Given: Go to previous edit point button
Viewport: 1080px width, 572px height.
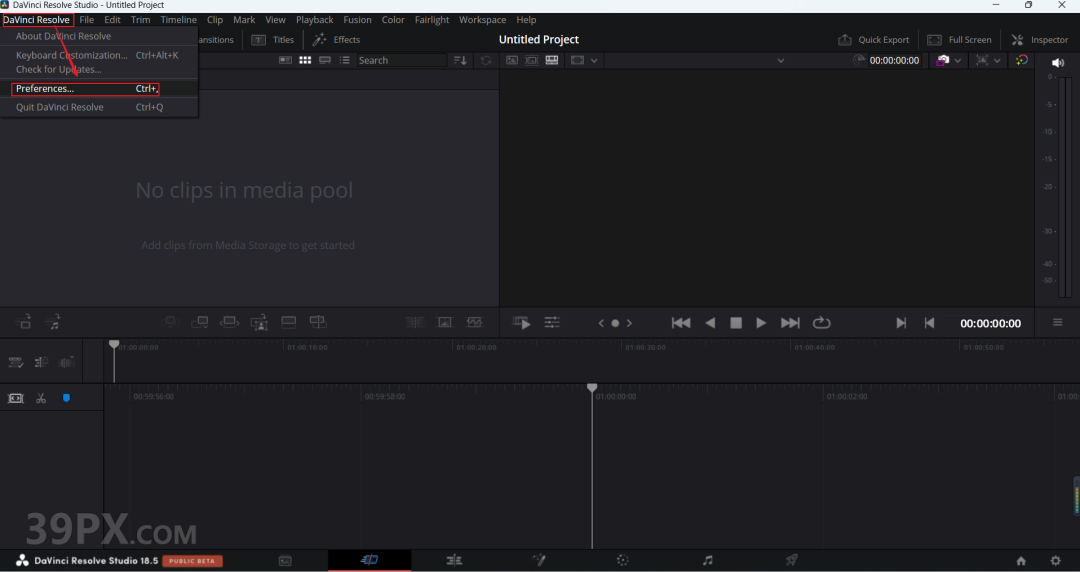Looking at the screenshot, I should [x=929, y=323].
